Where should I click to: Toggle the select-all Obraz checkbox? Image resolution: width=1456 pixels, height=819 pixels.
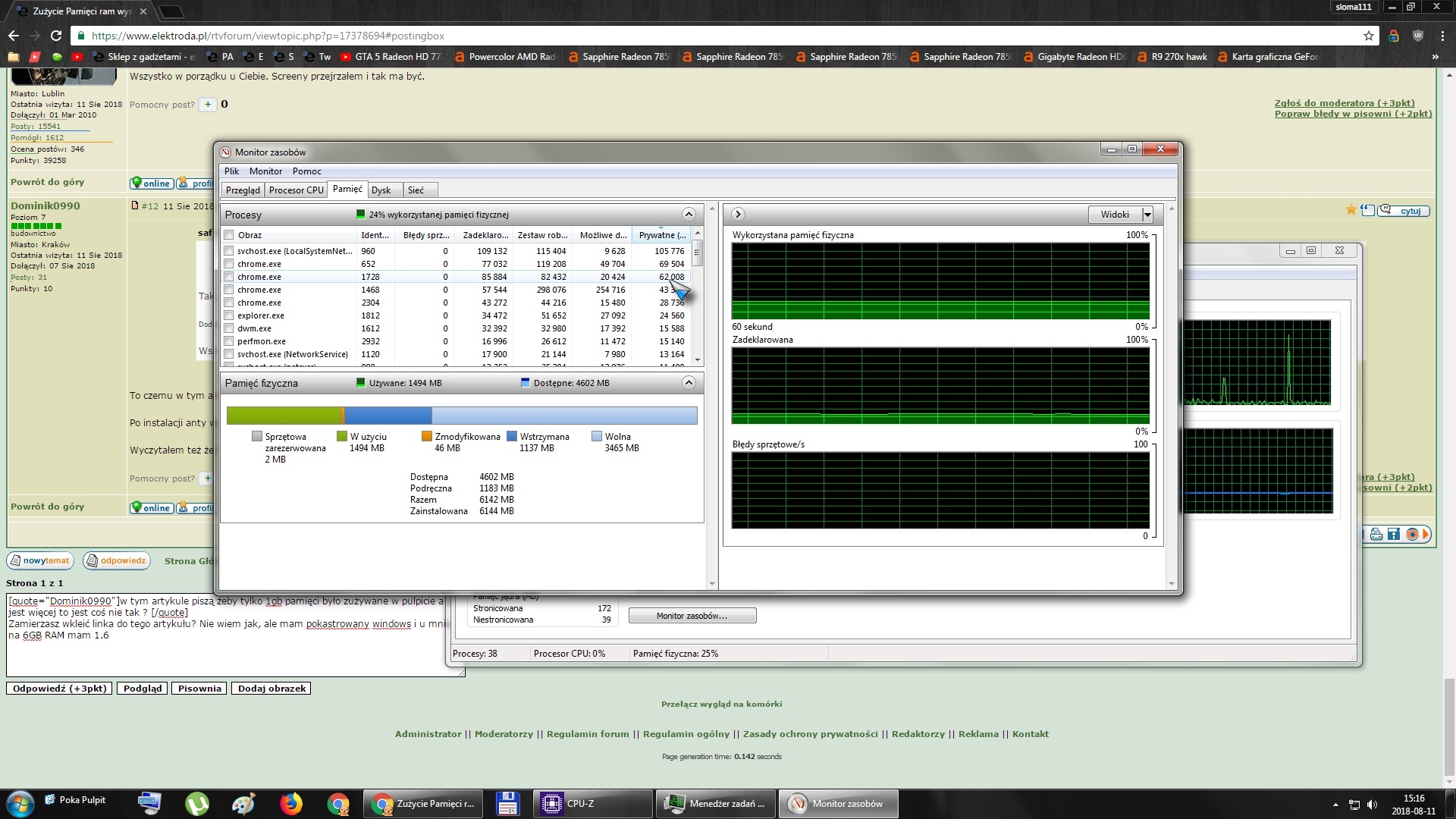pos(229,235)
